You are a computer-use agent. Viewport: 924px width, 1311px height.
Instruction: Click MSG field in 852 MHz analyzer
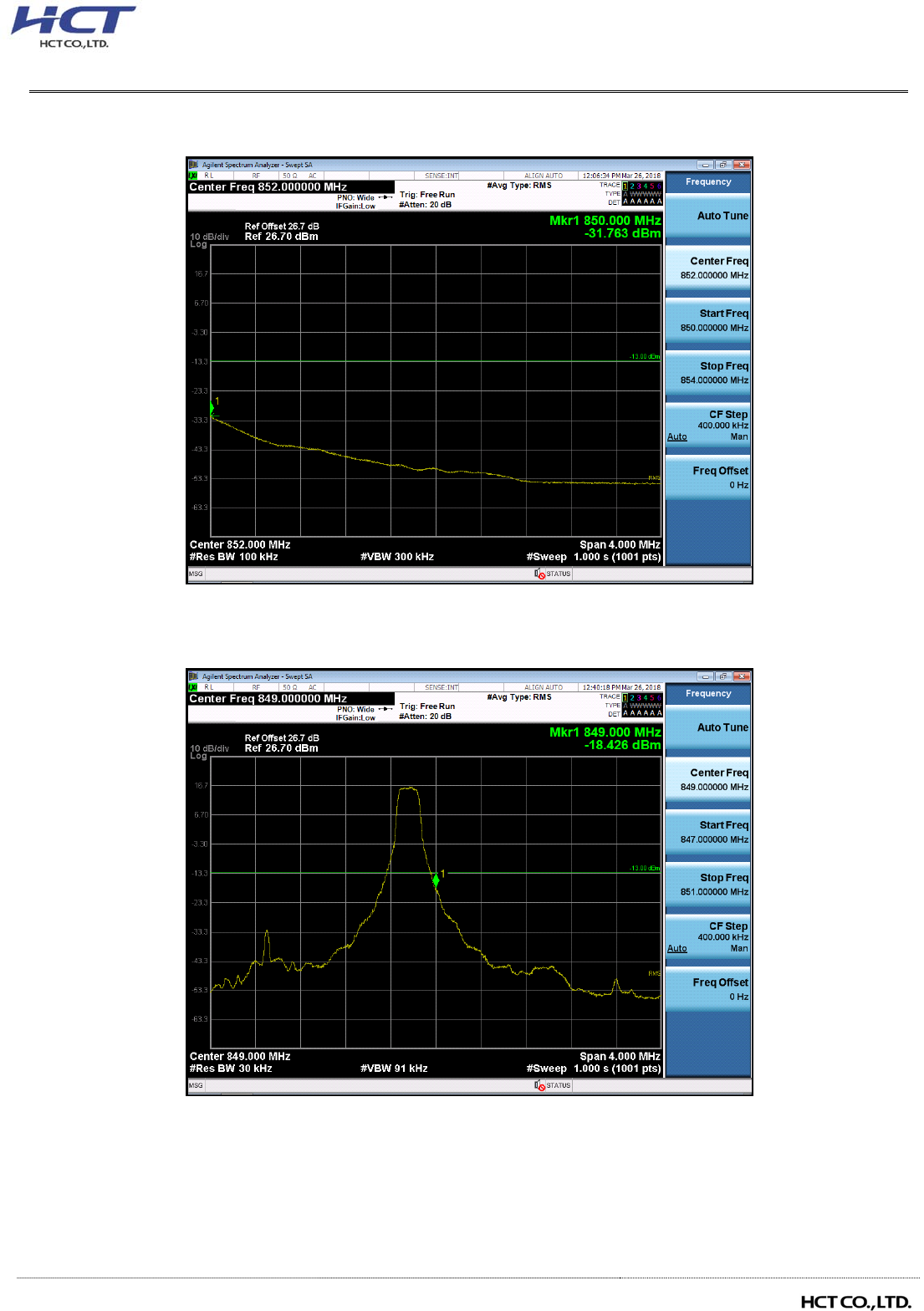tap(196, 574)
